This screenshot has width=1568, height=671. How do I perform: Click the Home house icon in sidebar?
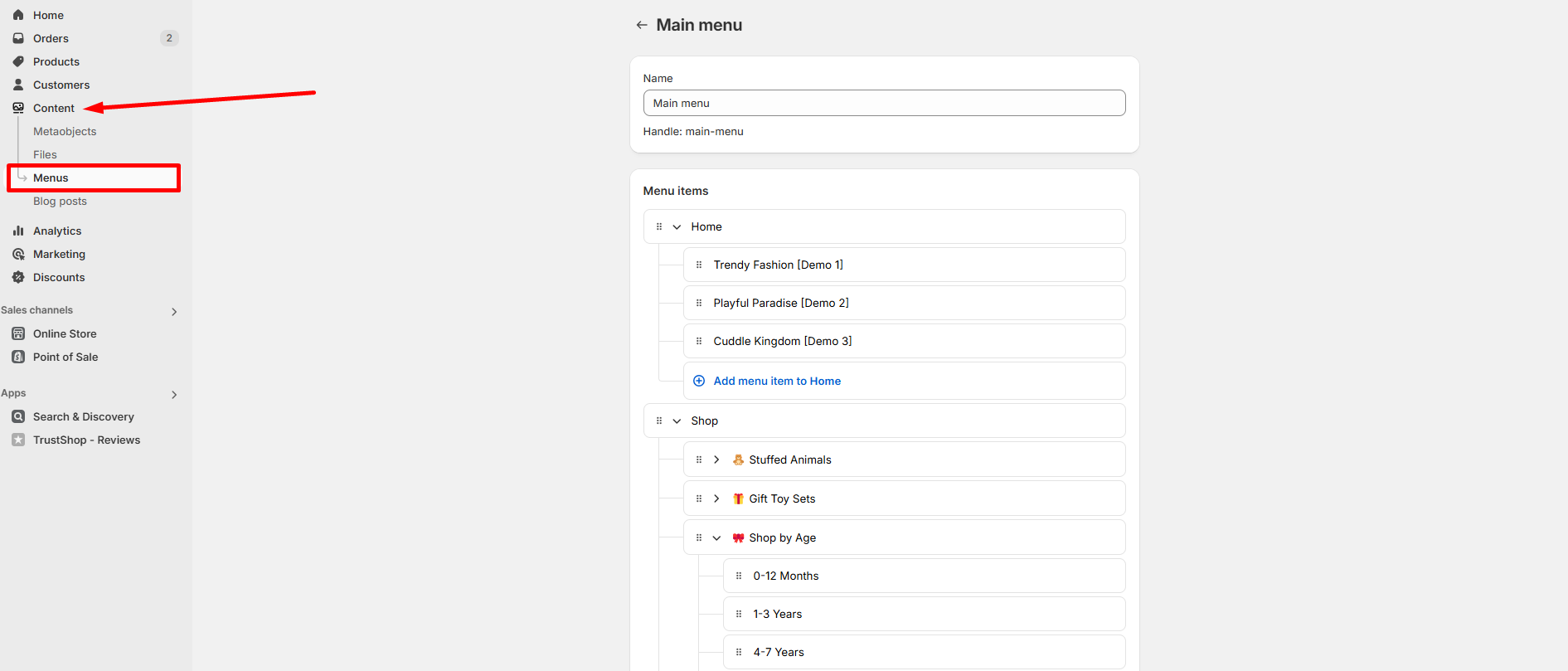point(18,15)
